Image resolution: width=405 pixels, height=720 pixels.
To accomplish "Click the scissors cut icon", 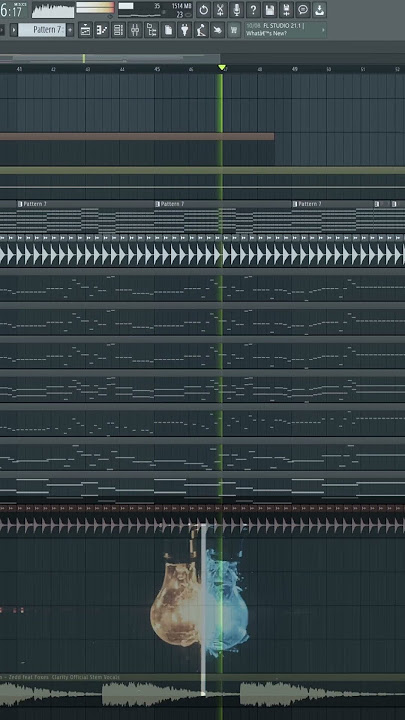I will pyautogui.click(x=220, y=10).
